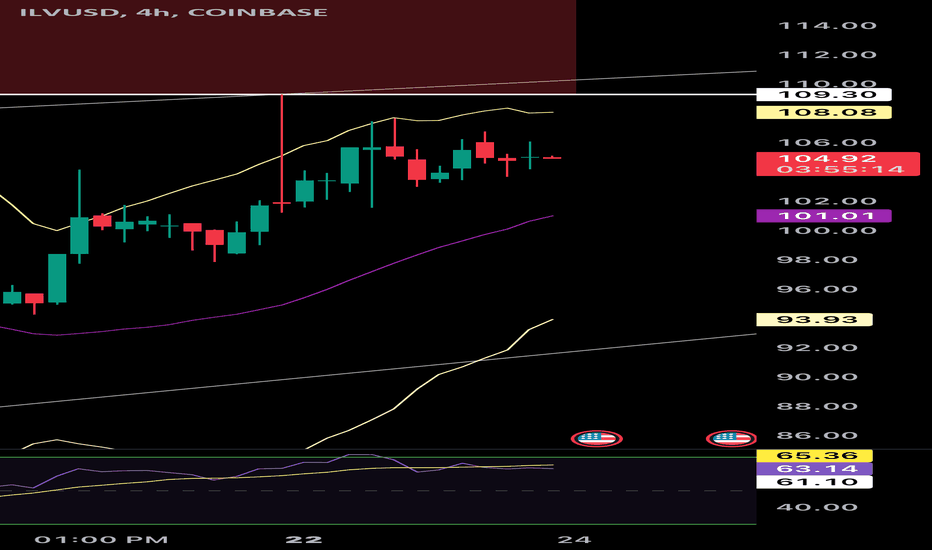Click the 98.00 price axis label
The image size is (932, 550).
click(x=817, y=260)
